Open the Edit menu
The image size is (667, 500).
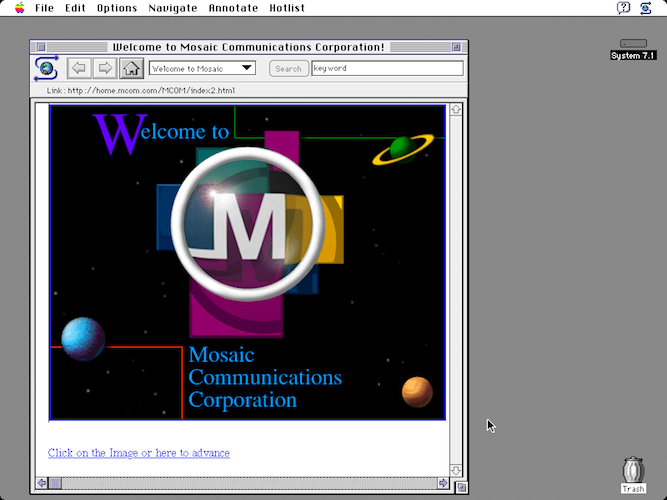75,8
